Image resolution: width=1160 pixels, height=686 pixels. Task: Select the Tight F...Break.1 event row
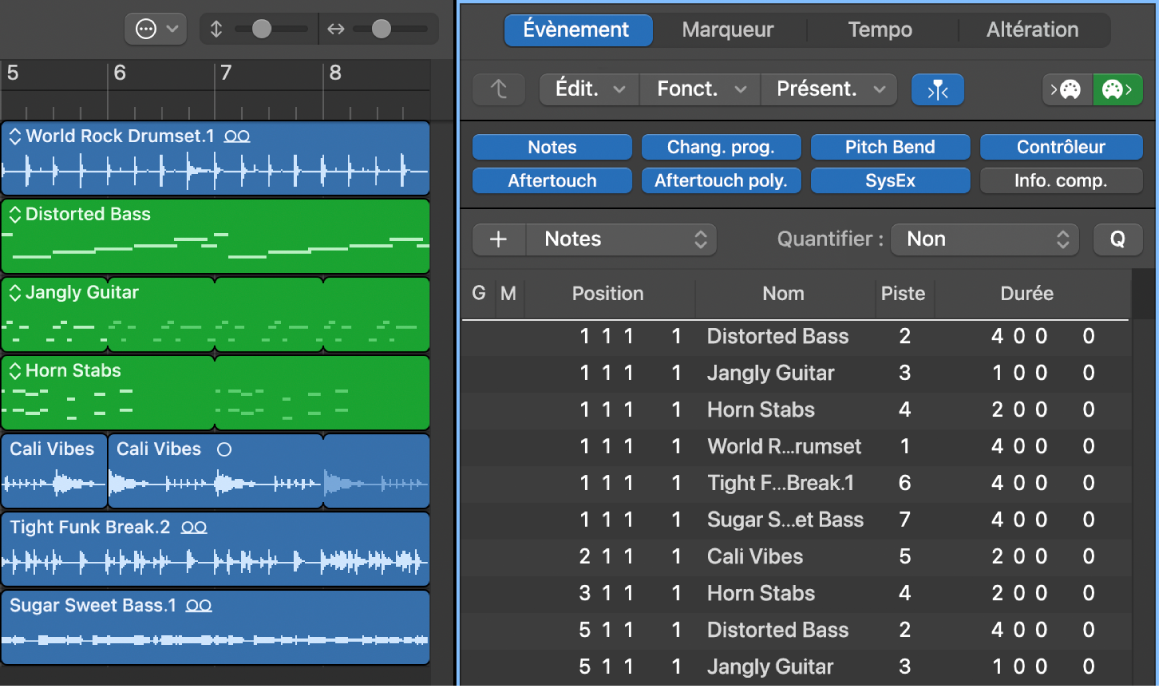(796, 483)
